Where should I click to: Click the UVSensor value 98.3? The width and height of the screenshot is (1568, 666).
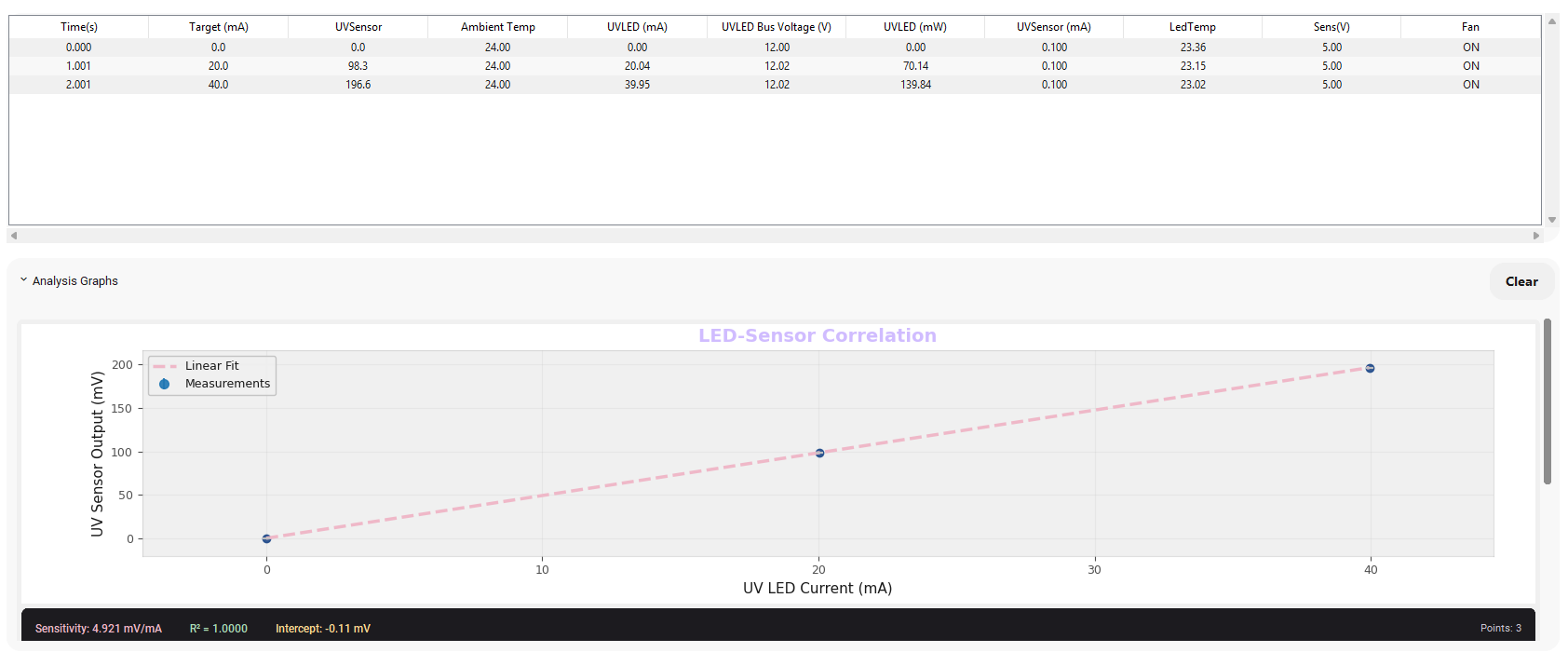tap(358, 66)
